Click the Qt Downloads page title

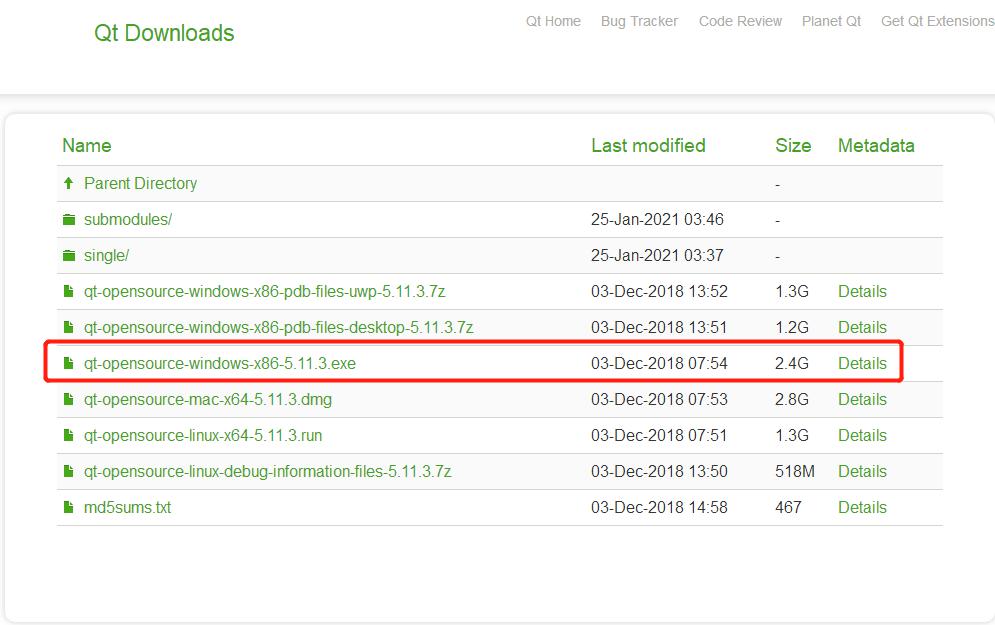pyautogui.click(x=164, y=33)
